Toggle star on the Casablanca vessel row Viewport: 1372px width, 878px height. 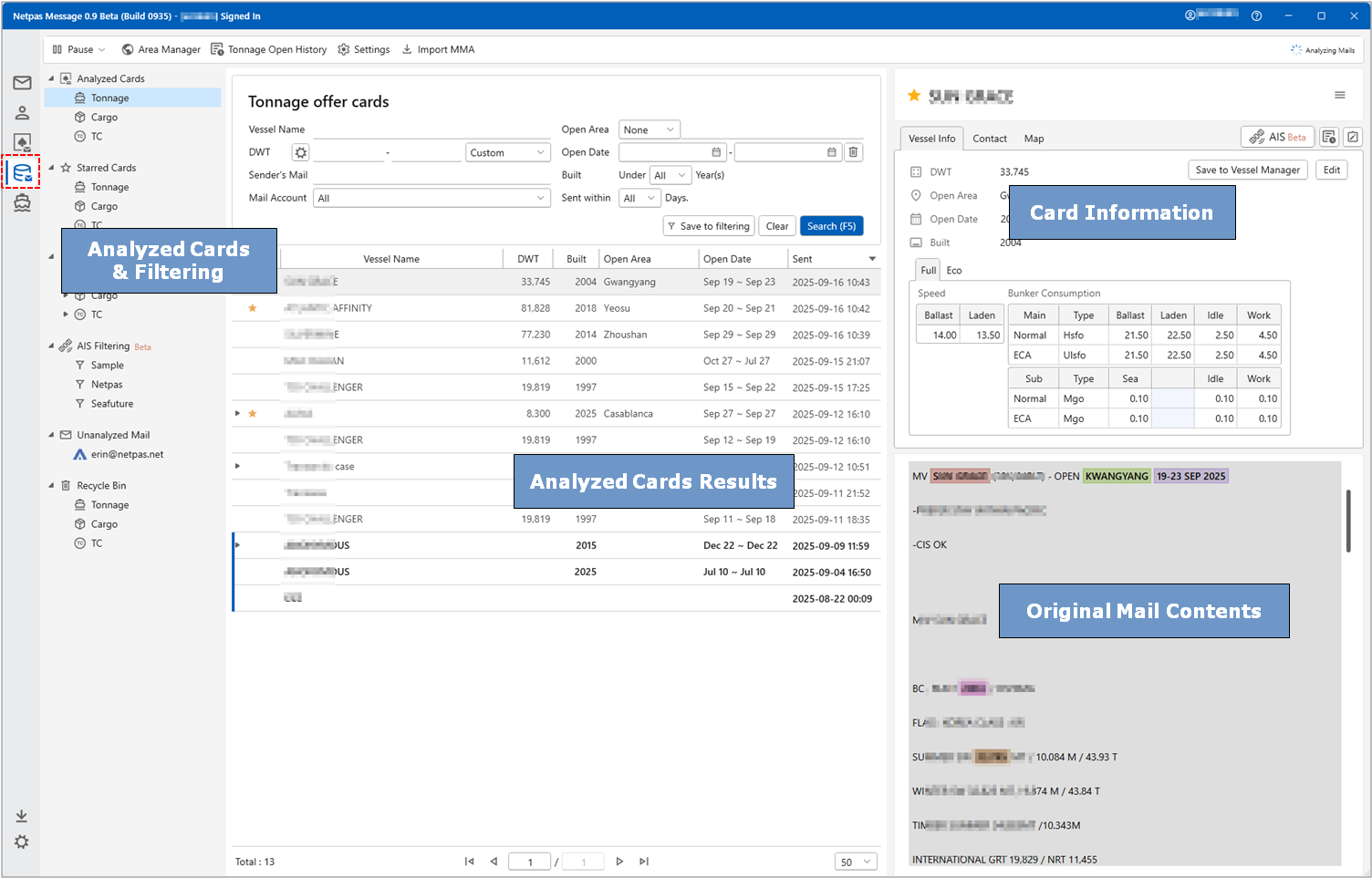pos(253,414)
